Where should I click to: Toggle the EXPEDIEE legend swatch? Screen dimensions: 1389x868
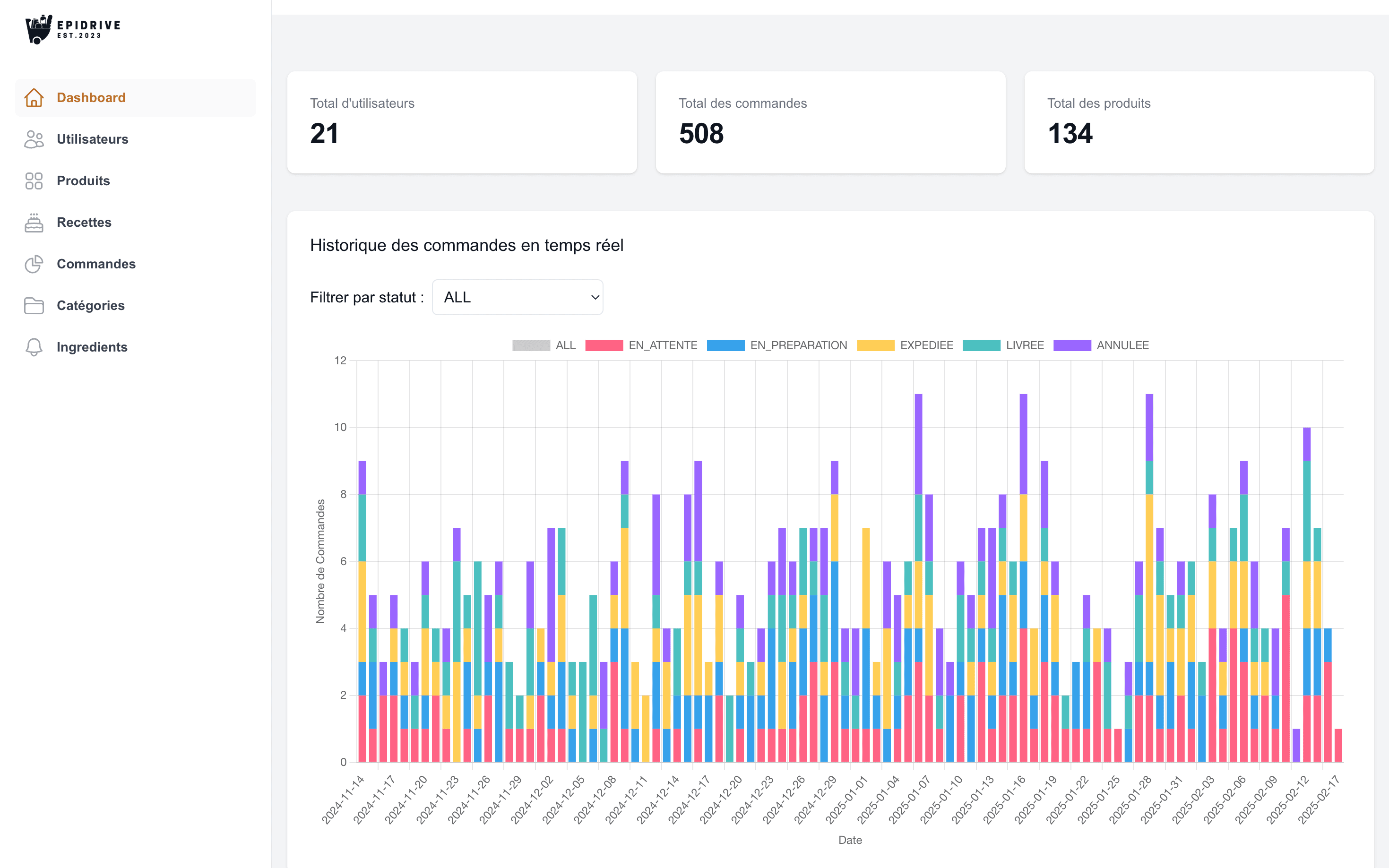876,345
